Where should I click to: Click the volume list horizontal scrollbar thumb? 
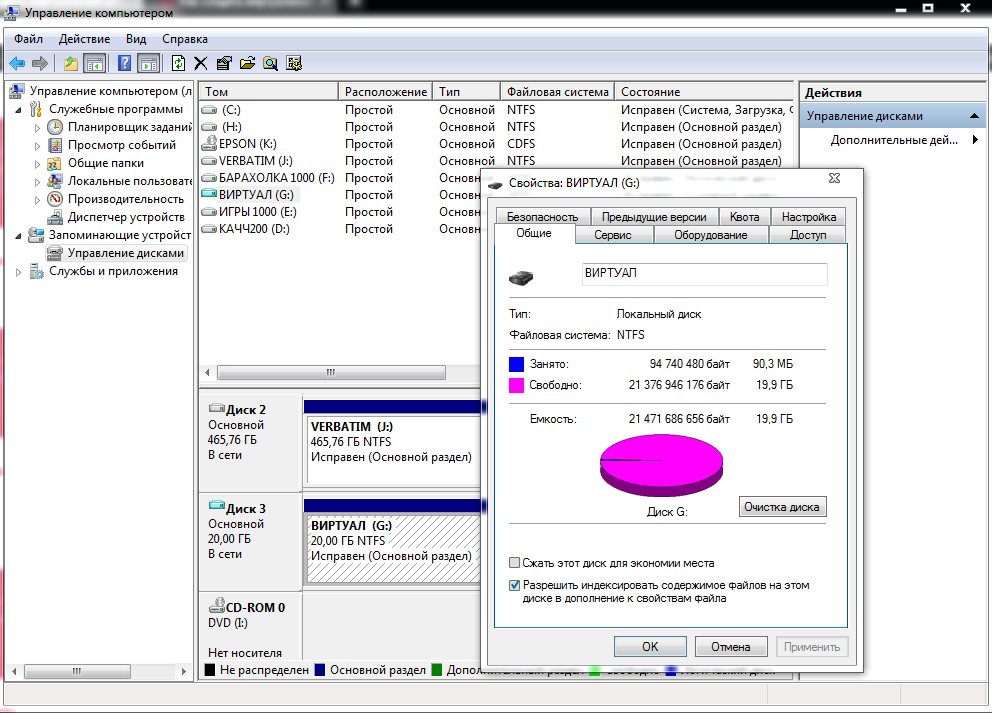point(332,372)
